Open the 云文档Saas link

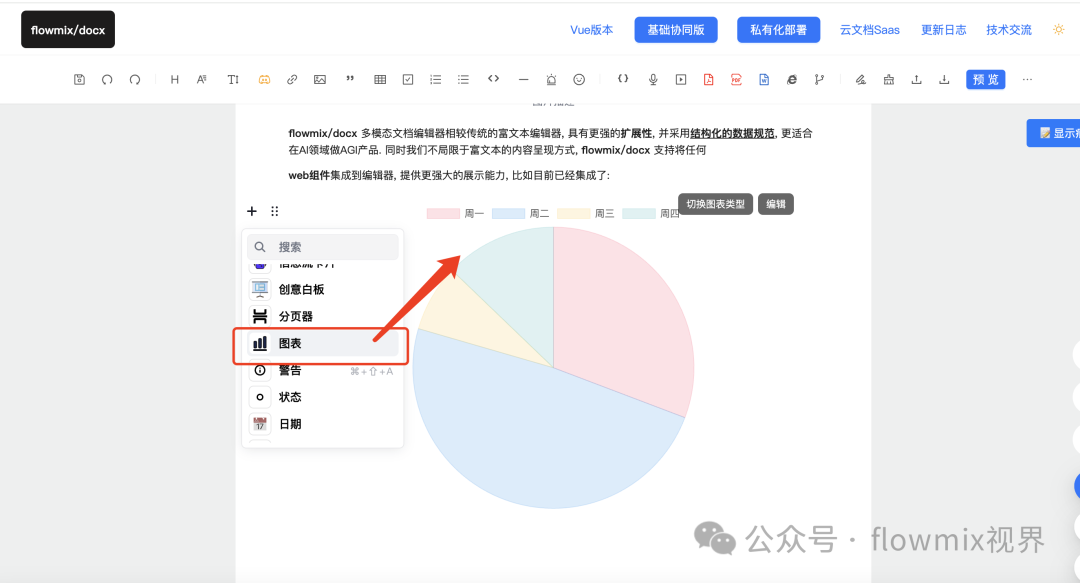click(869, 30)
